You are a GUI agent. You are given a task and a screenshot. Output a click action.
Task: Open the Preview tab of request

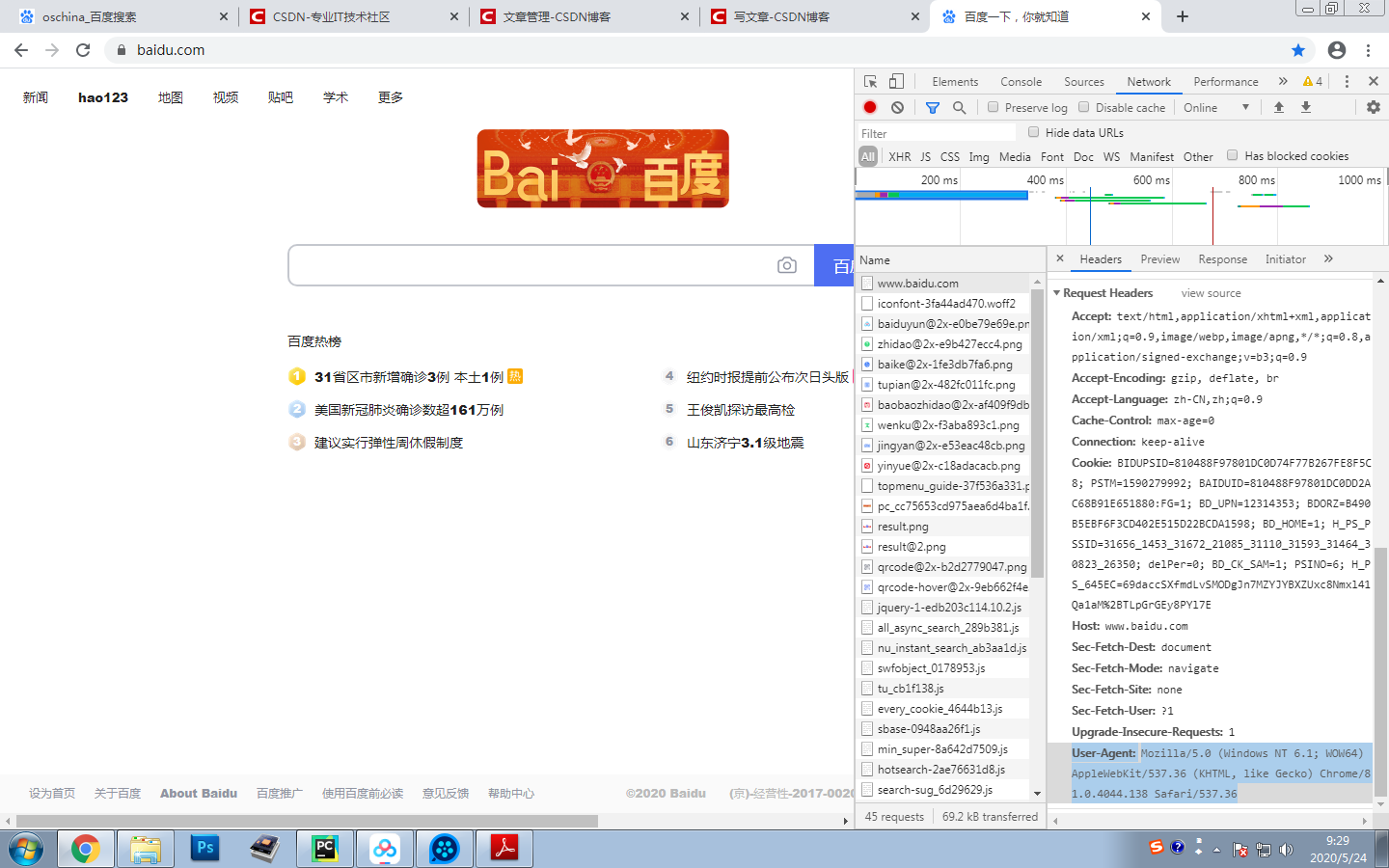click(x=1159, y=259)
